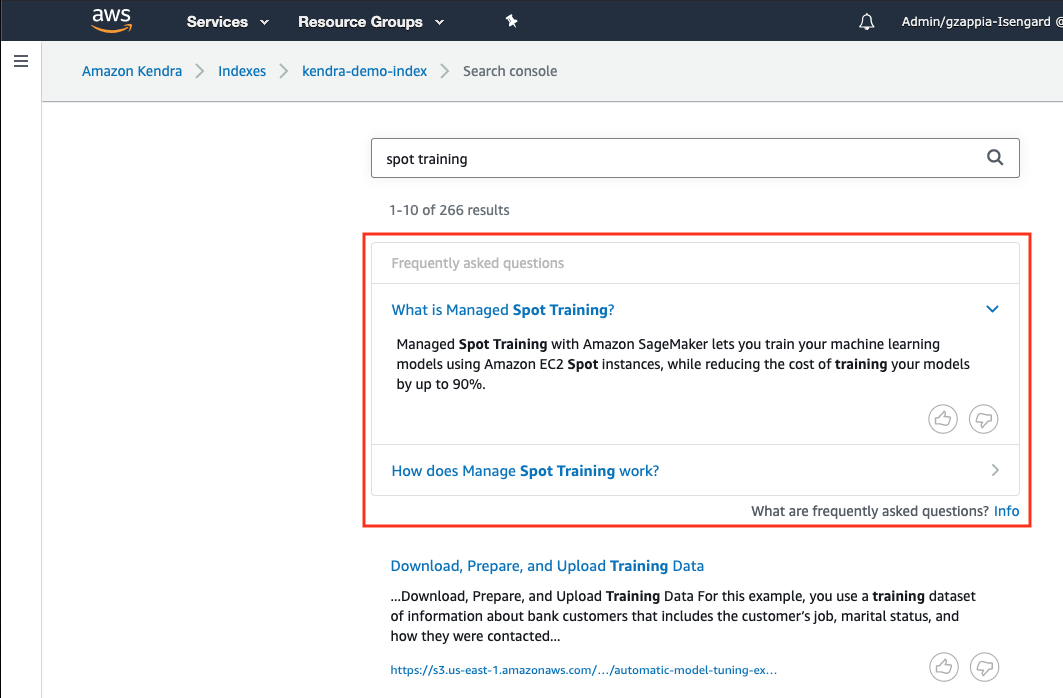Open Info link for frequently asked questions
This screenshot has width=1063, height=698.
coord(1006,511)
